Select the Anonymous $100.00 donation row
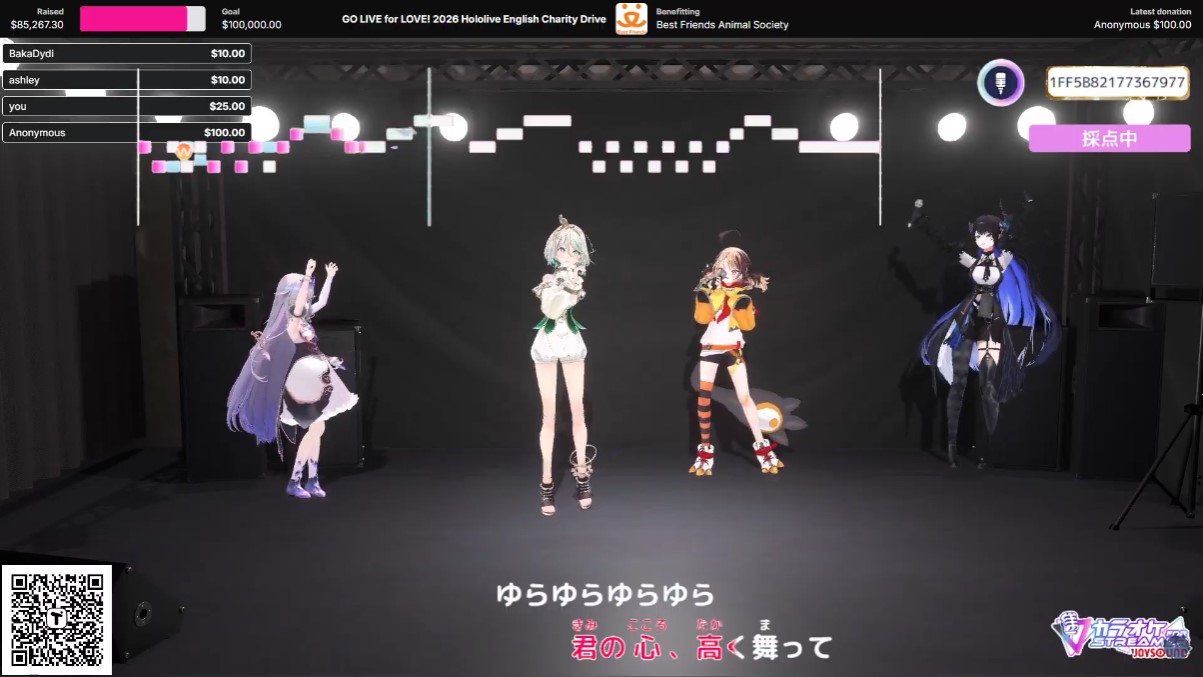The height and width of the screenshot is (677, 1203). pyautogui.click(x=127, y=132)
